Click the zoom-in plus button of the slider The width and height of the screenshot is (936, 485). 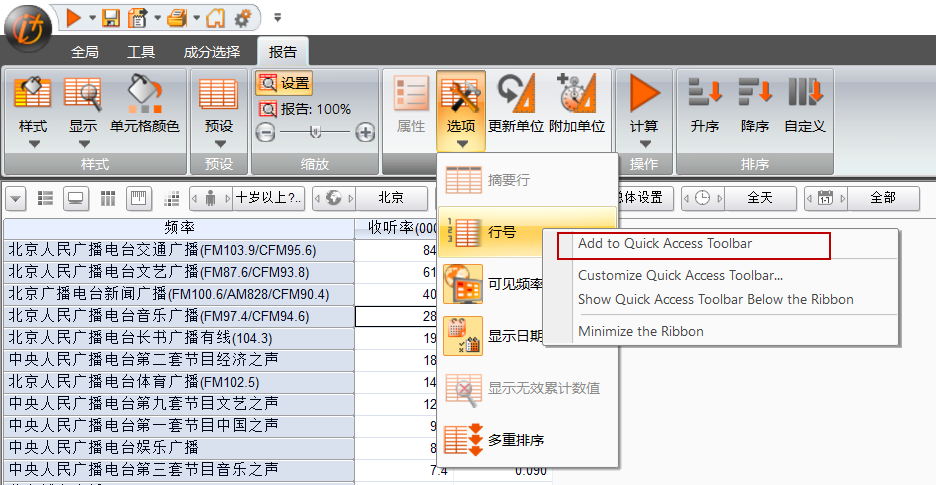pyautogui.click(x=365, y=132)
